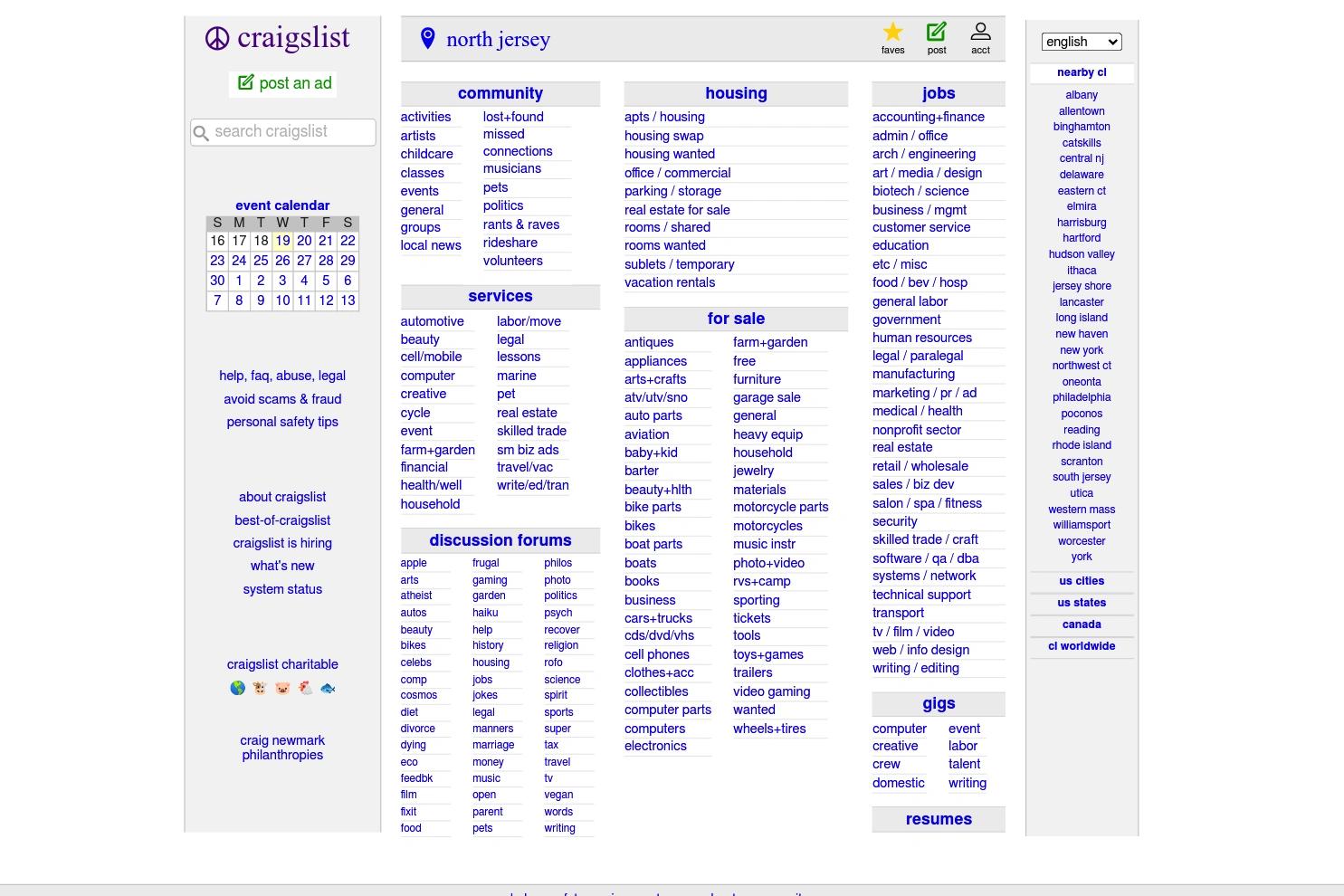1344x896 pixels.
Task: Open 'talent' under gigs
Action: [x=965, y=764]
